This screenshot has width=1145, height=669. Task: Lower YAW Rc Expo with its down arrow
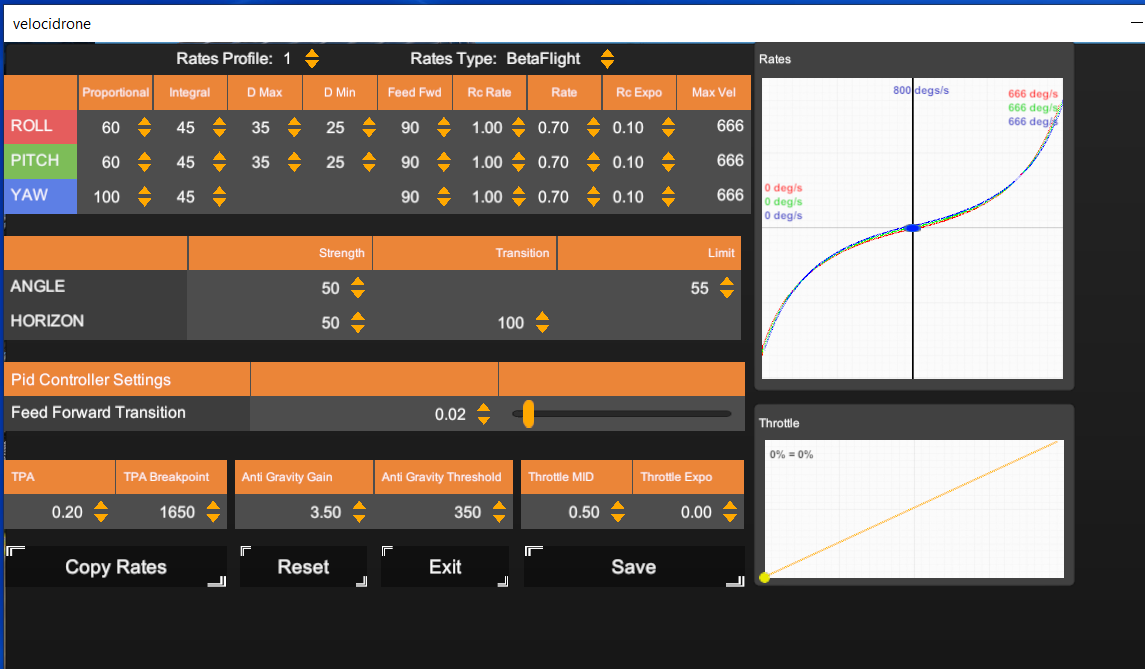pyautogui.click(x=668, y=202)
